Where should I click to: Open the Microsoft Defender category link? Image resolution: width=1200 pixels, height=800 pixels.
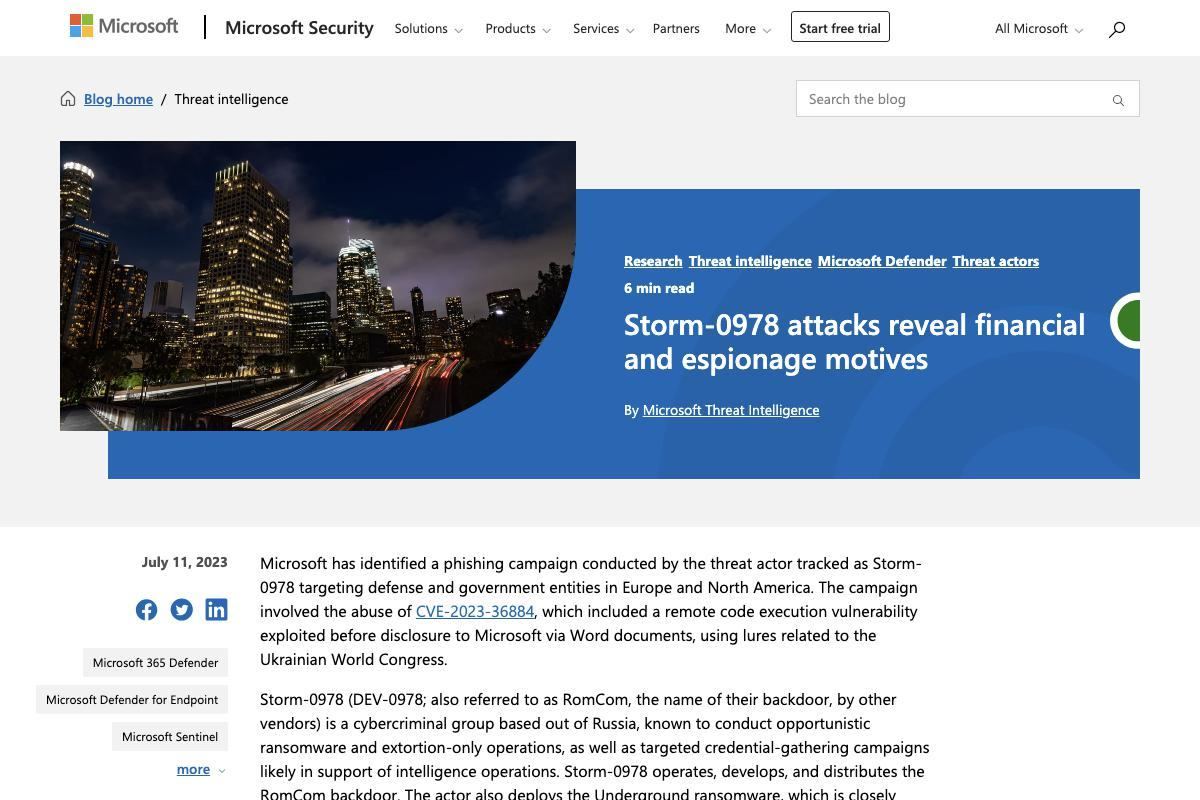(882, 261)
